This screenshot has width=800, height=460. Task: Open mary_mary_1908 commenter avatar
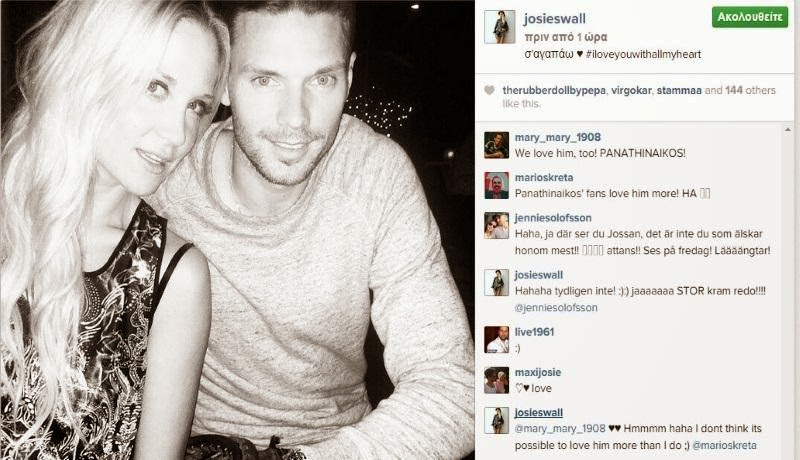(x=496, y=145)
